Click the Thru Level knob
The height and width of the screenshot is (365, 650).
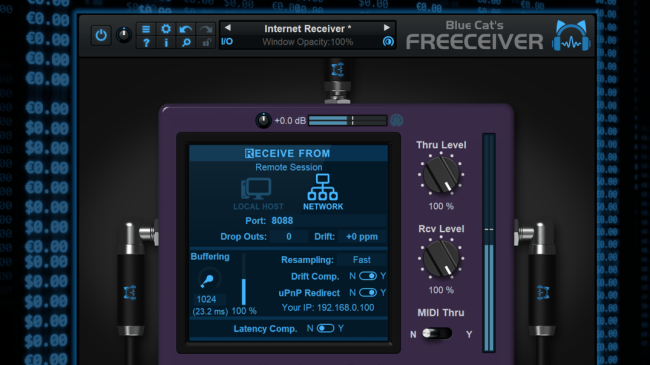pyautogui.click(x=441, y=175)
